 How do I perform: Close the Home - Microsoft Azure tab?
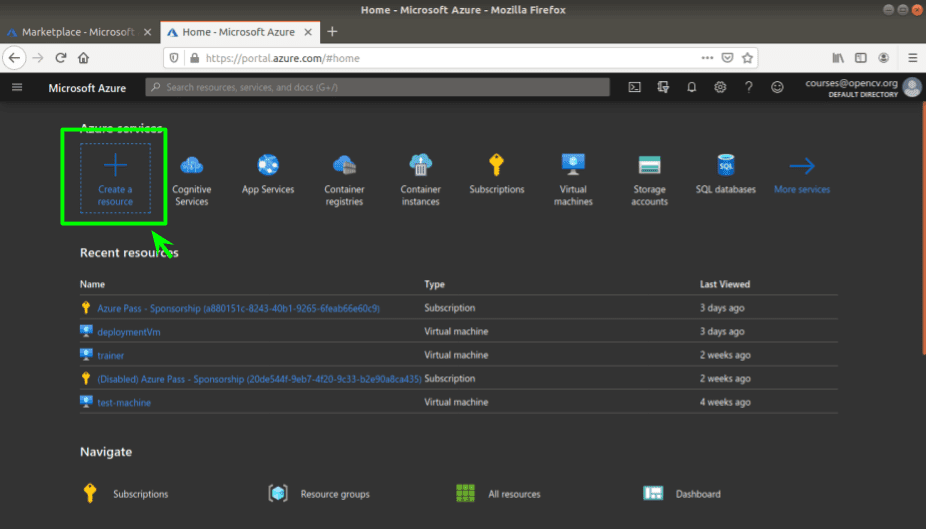point(308,32)
